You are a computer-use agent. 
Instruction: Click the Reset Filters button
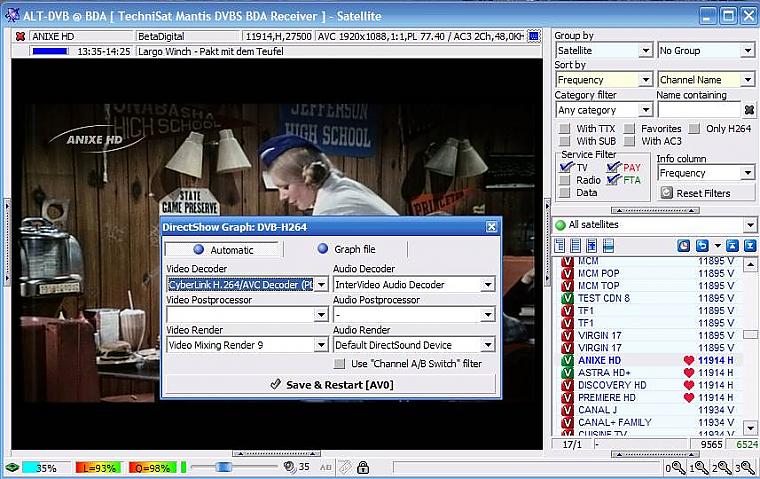pos(696,193)
